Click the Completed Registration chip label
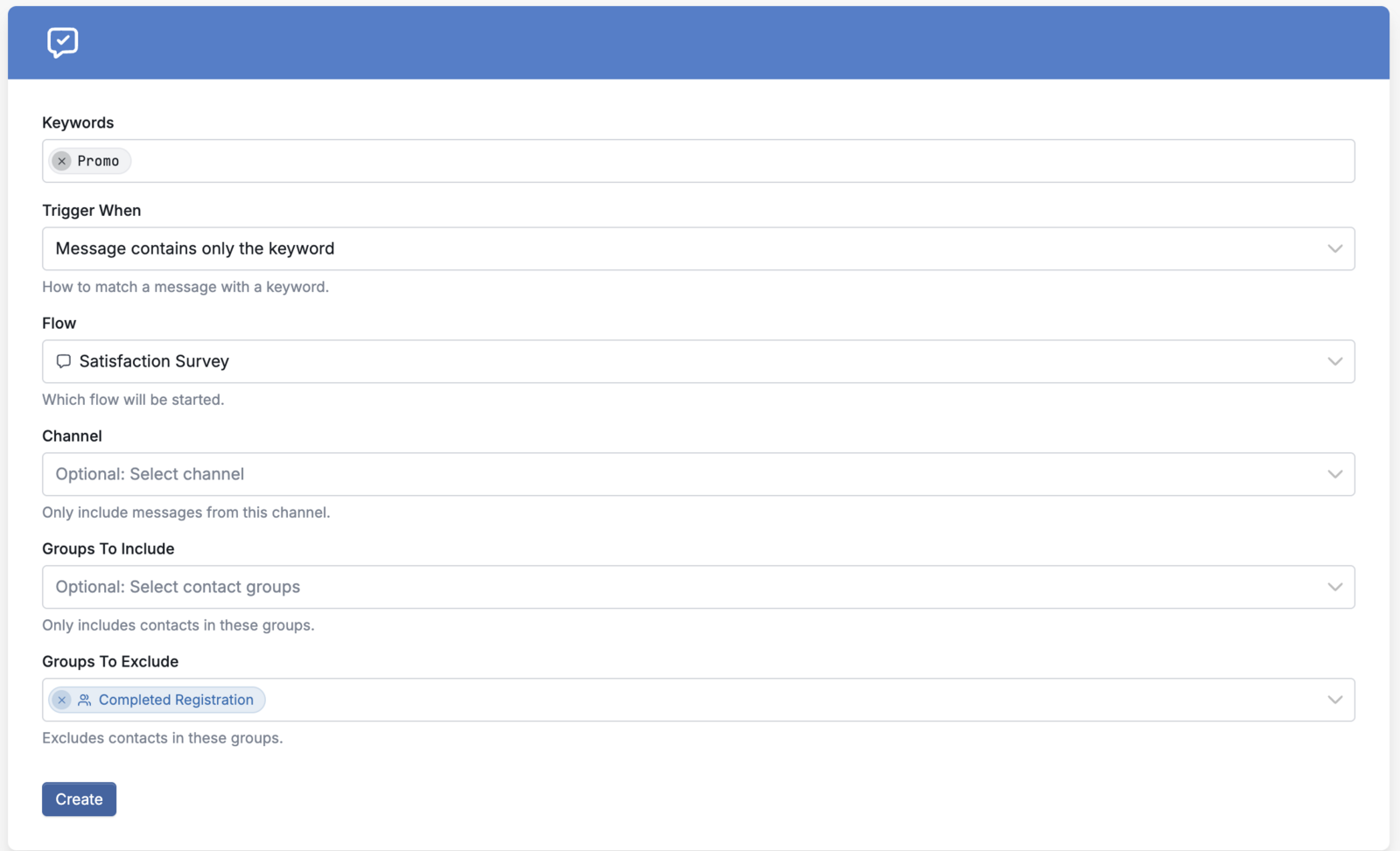Image resolution: width=1400 pixels, height=851 pixels. click(176, 700)
